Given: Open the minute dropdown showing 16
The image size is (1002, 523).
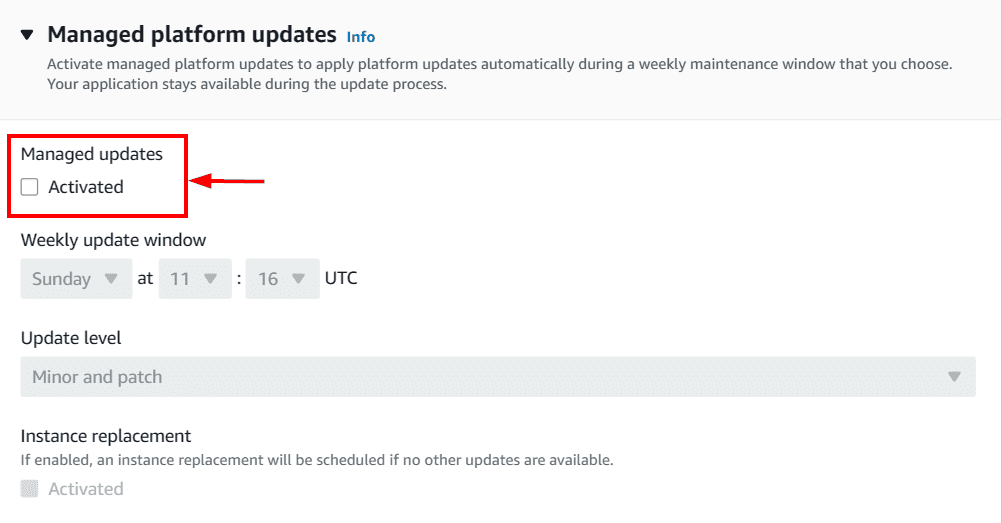Looking at the screenshot, I should click(x=281, y=279).
